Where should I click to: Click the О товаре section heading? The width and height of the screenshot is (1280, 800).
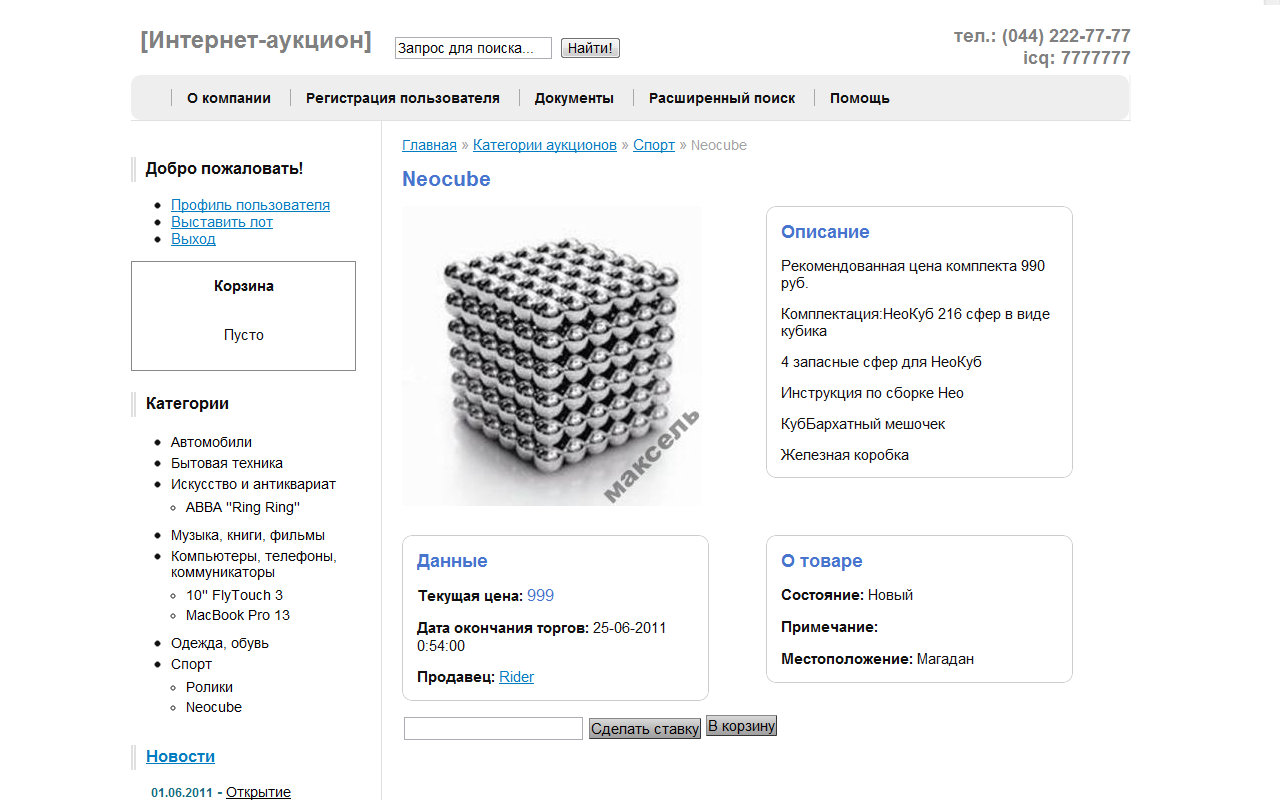[821, 561]
